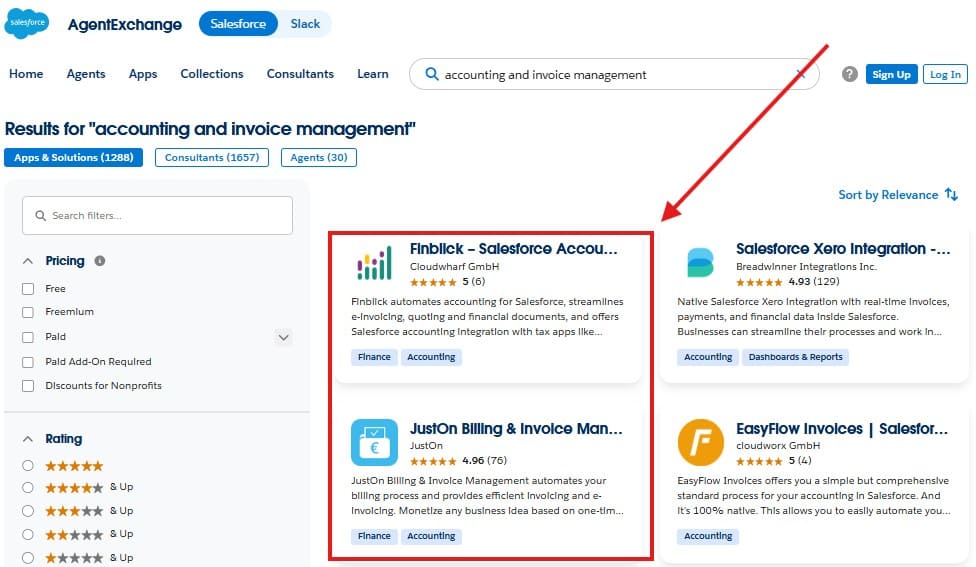Click publisher name cloudworx GmbH
The width and height of the screenshot is (976, 567).
tap(778, 446)
